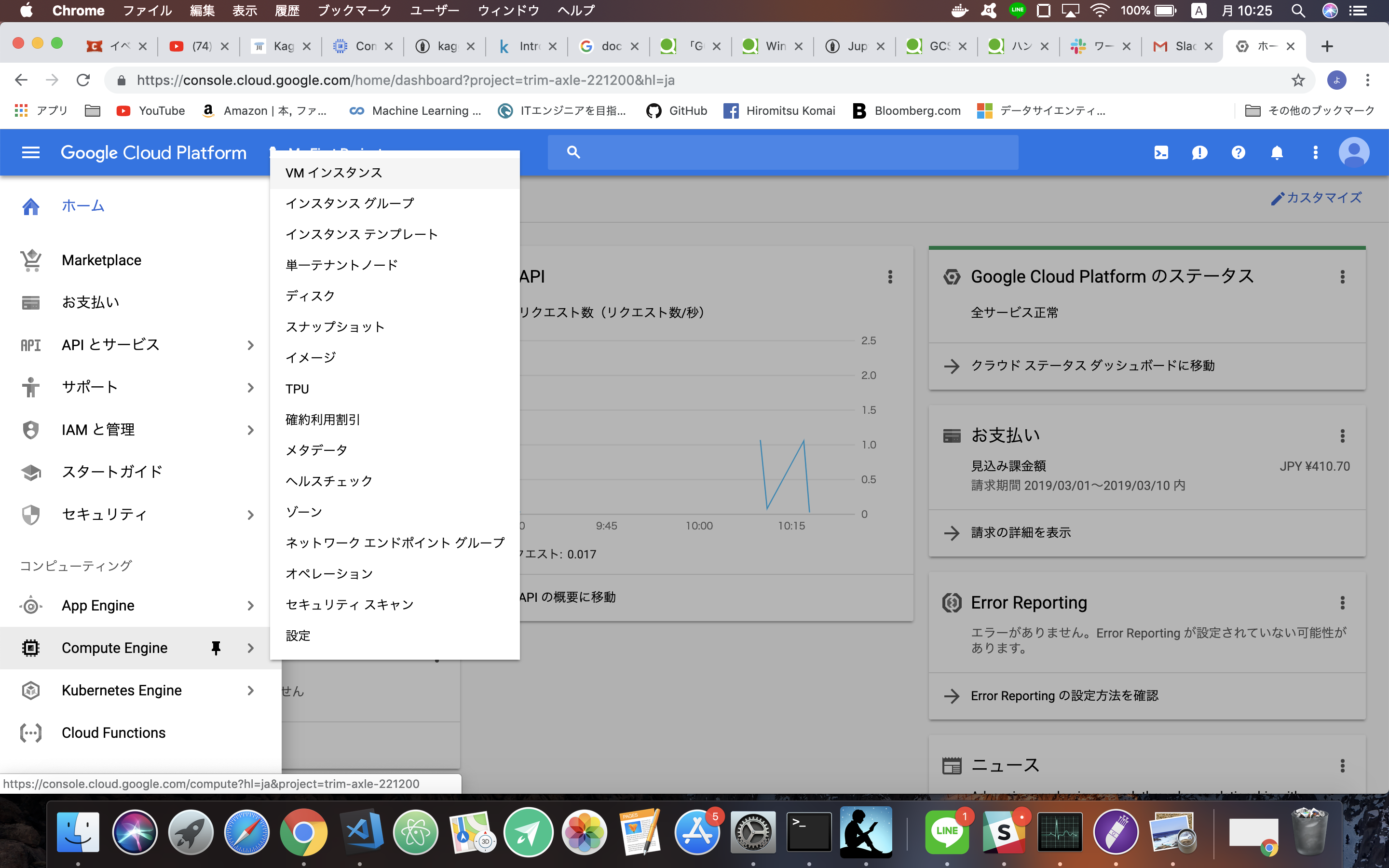Viewport: 1389px width, 868px height.
Task: Select スナップショット from the submenu
Action: [x=395, y=326]
